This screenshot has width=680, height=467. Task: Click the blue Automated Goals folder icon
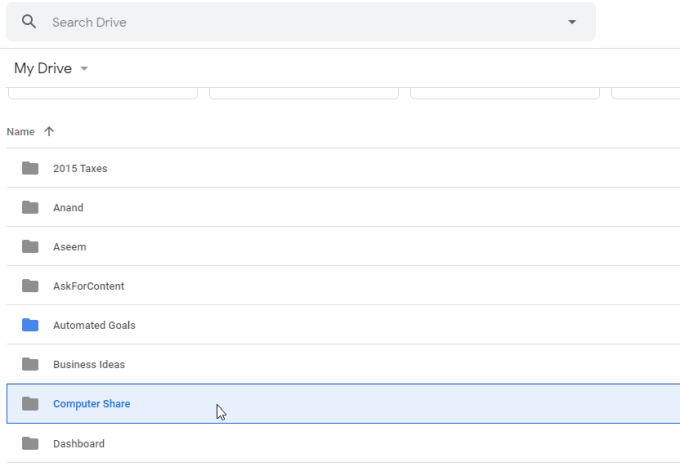pos(30,325)
